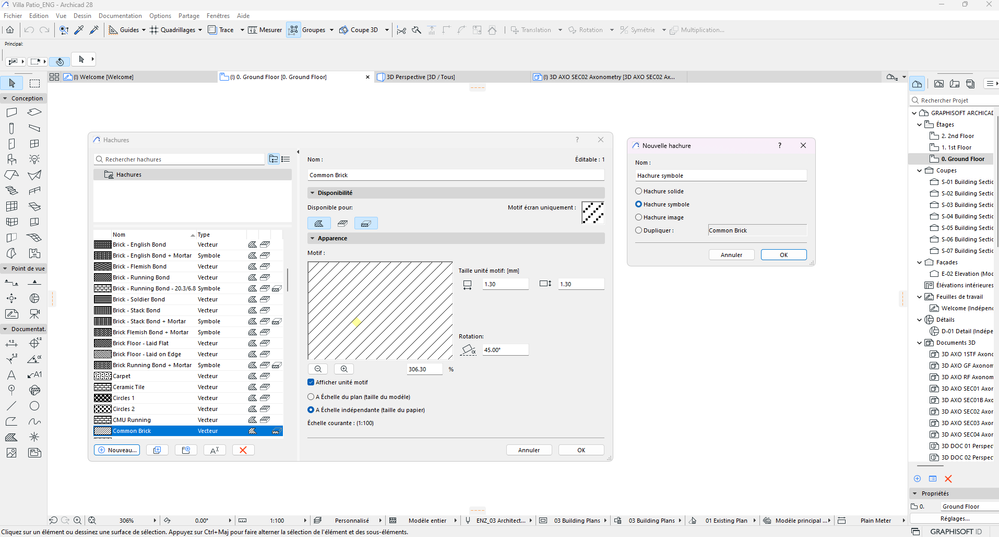Click the Rechercher hachures search field

coord(179,159)
